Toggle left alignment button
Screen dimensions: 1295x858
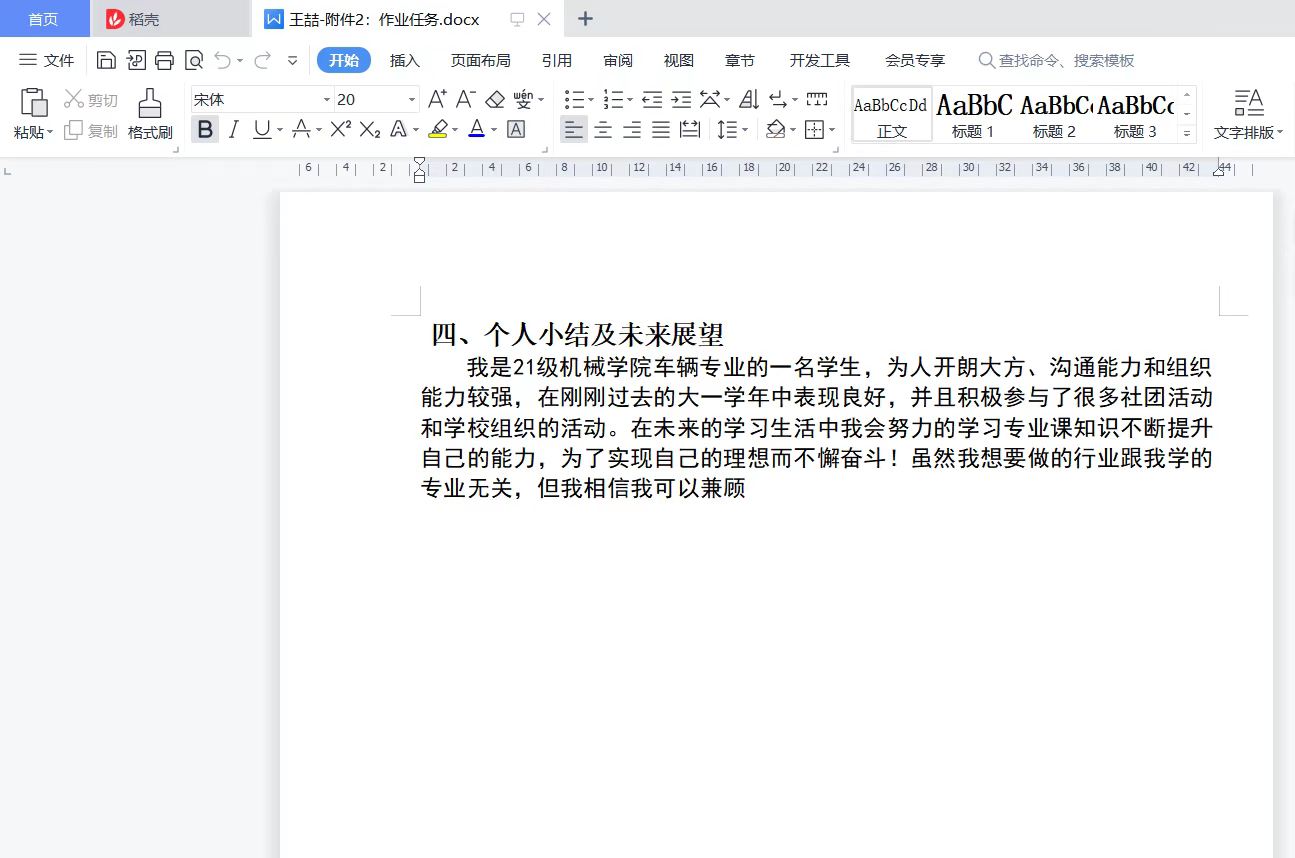[573, 129]
